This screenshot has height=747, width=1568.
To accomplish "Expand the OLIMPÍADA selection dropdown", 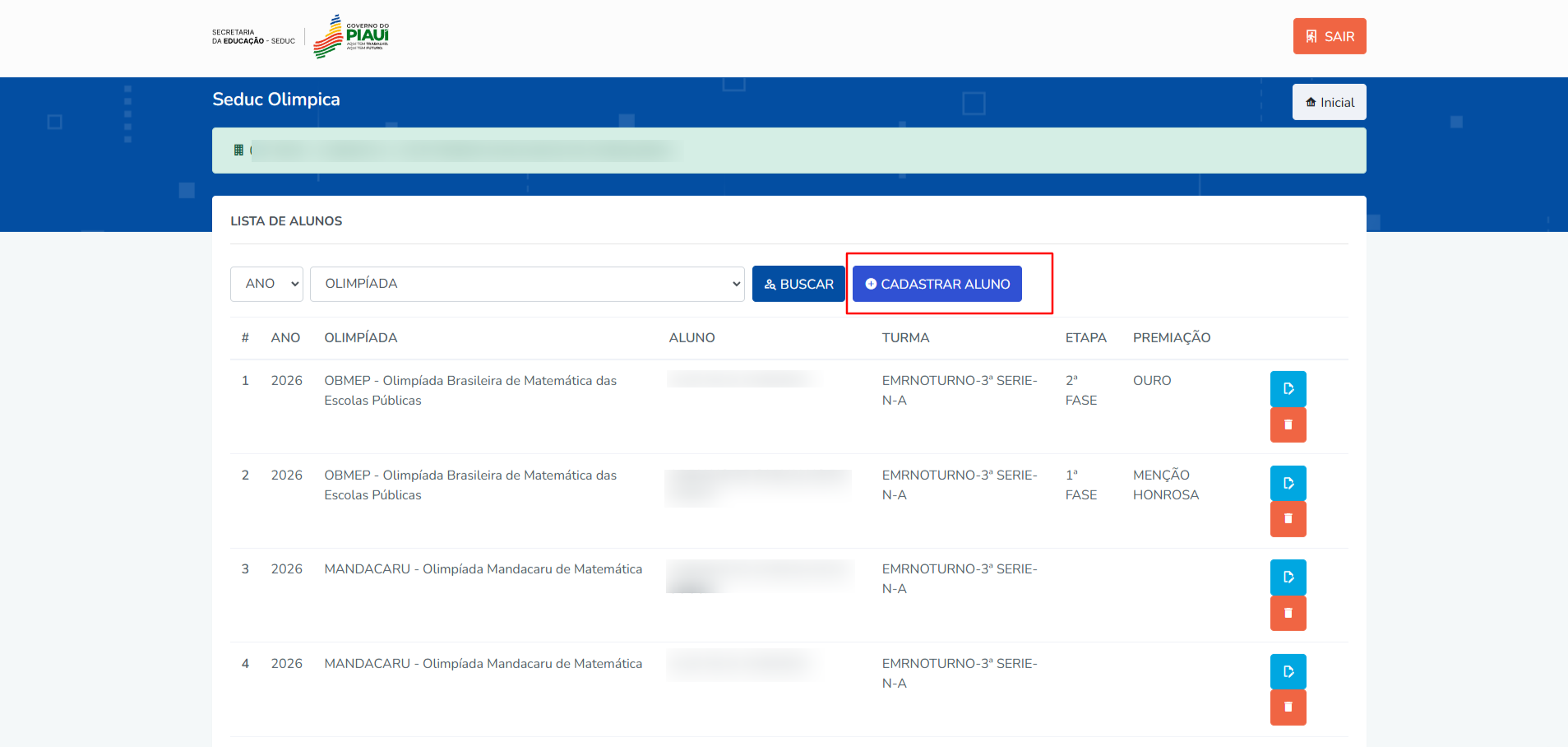I will coord(526,284).
